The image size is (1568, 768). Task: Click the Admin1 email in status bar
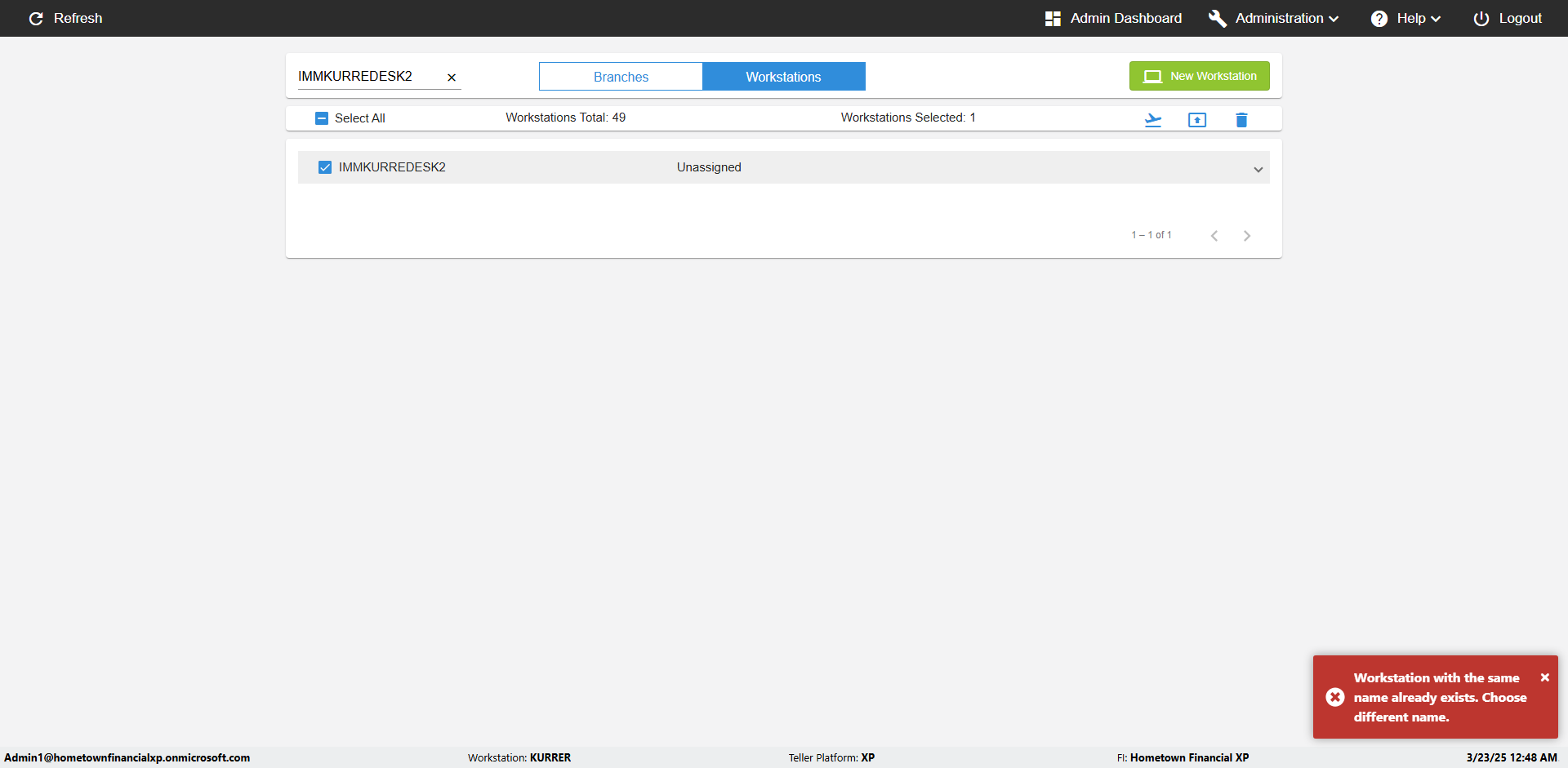(127, 757)
